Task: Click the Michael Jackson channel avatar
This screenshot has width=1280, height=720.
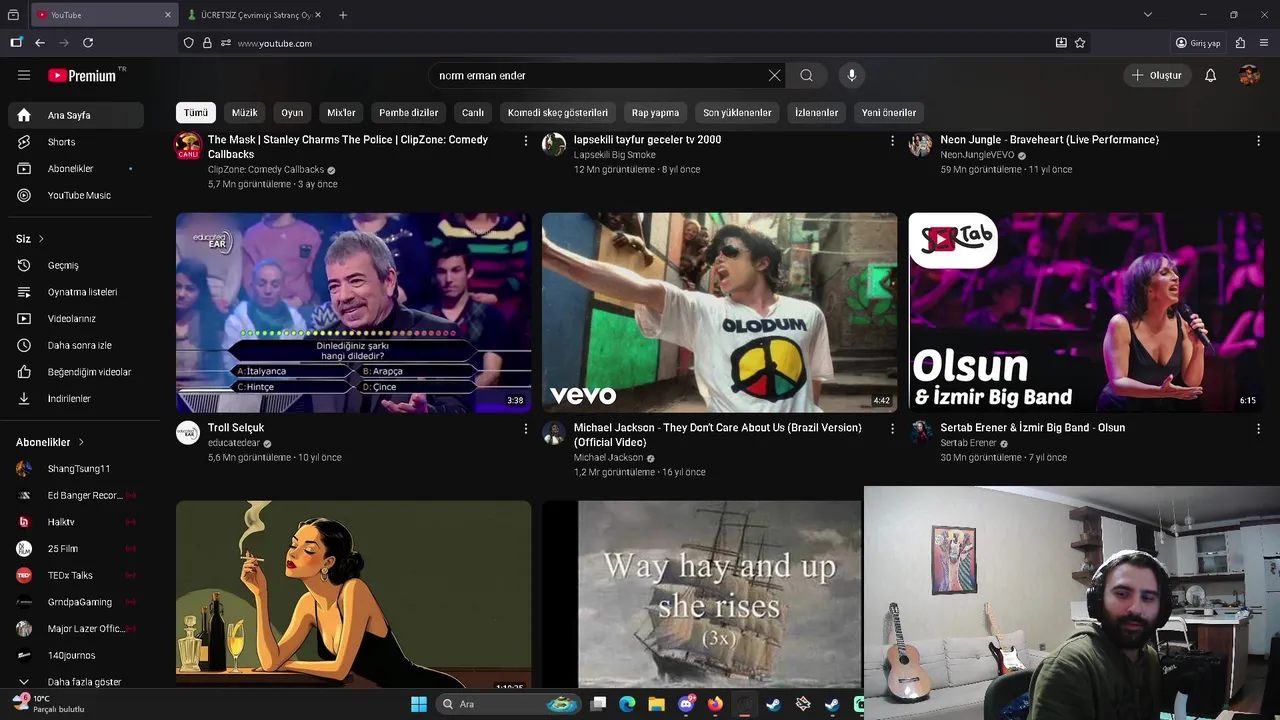Action: click(x=554, y=433)
